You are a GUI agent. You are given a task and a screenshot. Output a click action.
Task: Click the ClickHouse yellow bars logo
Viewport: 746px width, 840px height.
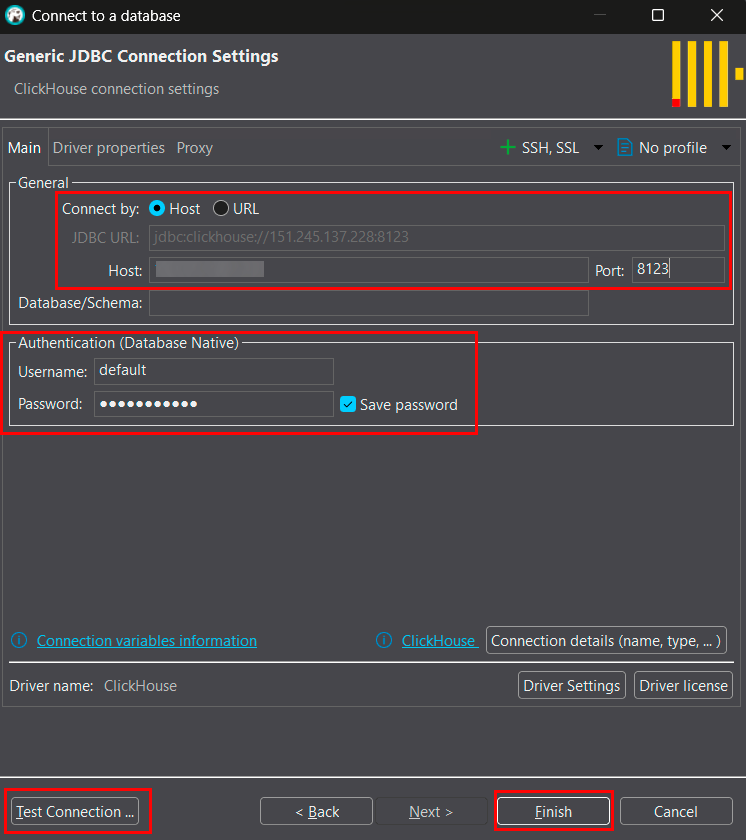coord(706,74)
